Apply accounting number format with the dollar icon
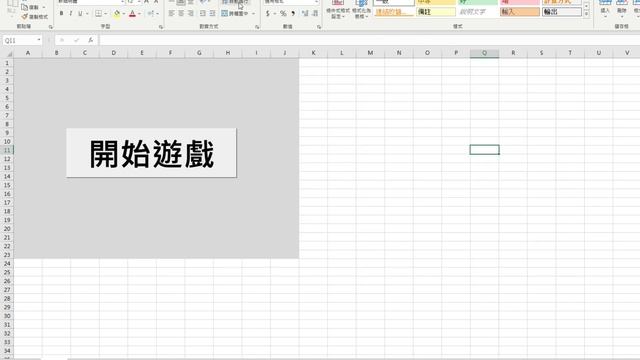 coord(267,13)
